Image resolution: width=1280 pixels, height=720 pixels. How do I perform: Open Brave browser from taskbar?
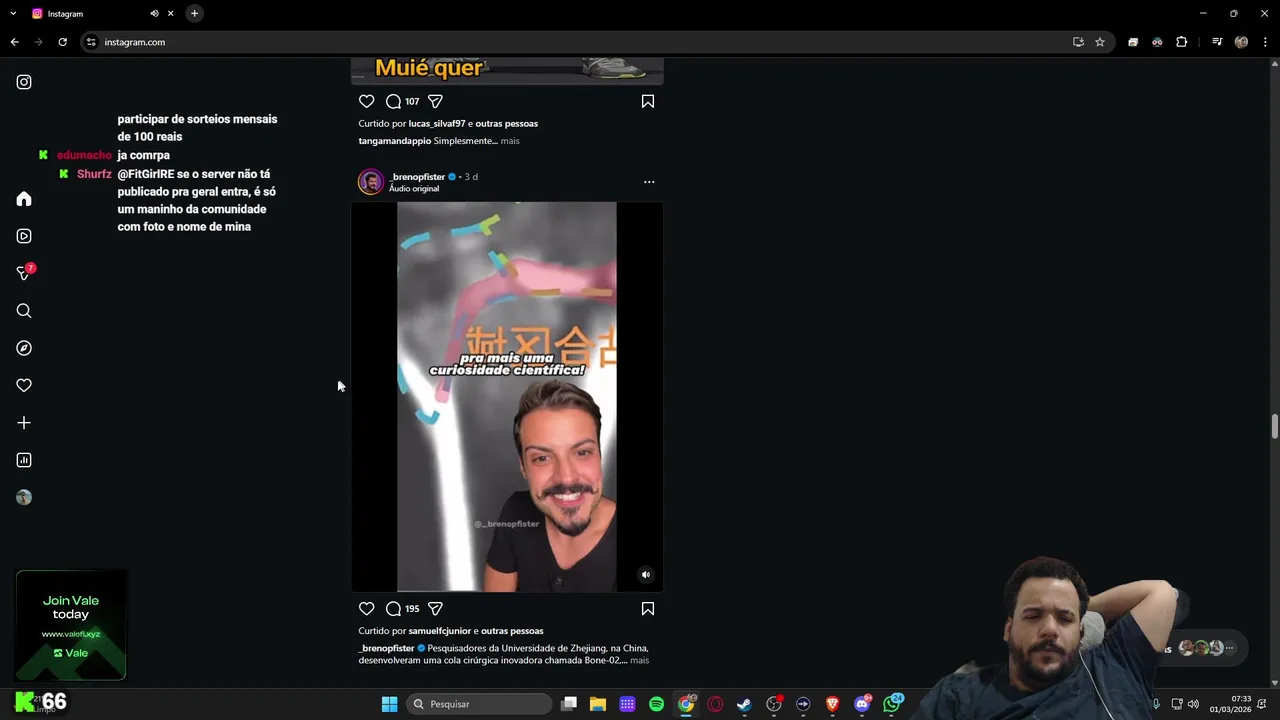pyautogui.click(x=832, y=704)
